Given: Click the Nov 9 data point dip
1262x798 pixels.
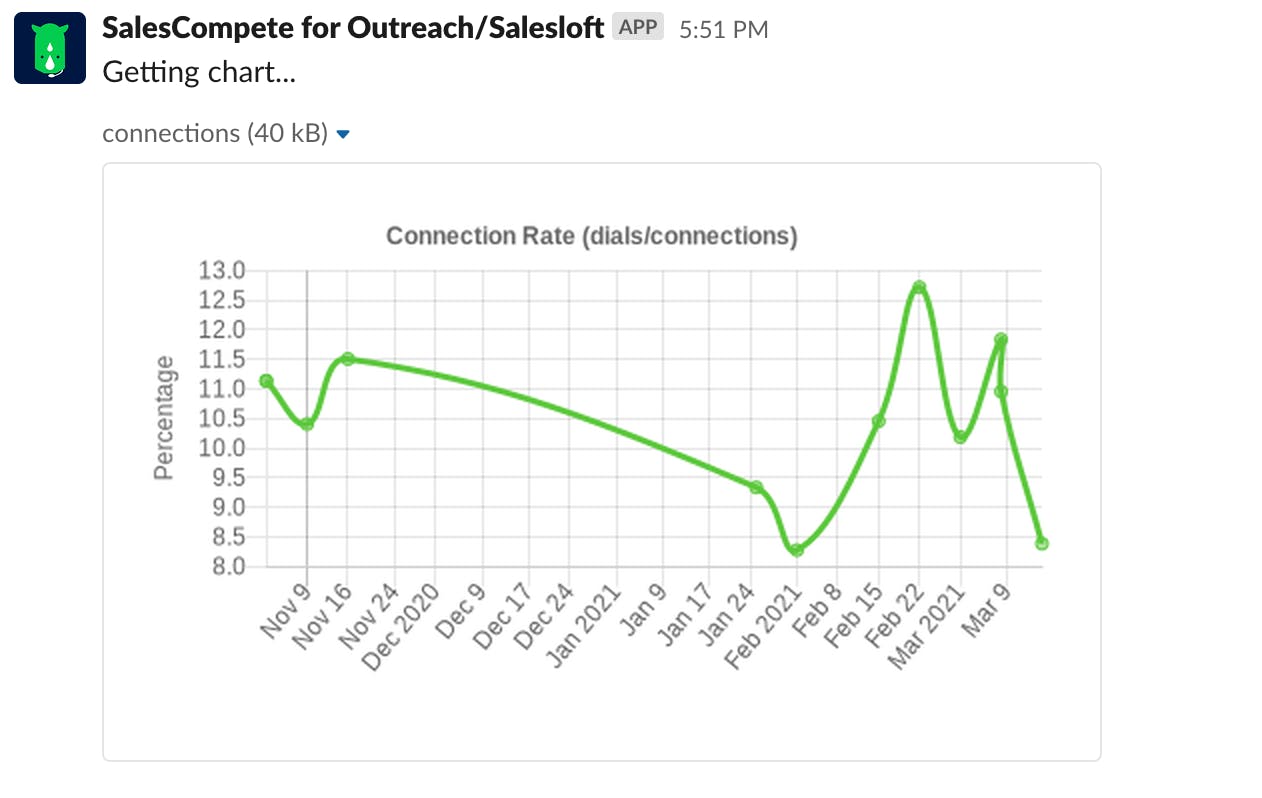Looking at the screenshot, I should coord(307,424).
